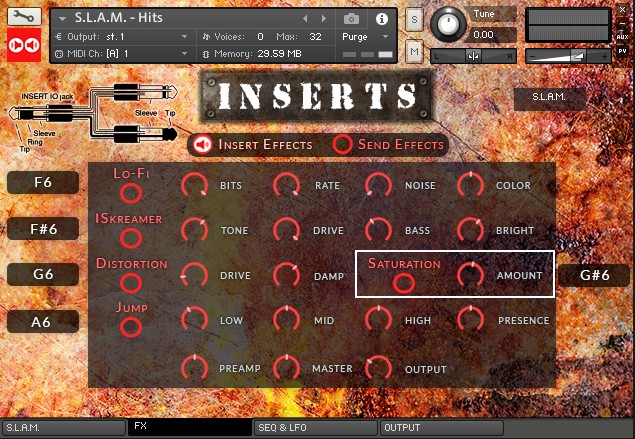Click the ISkreamer BRIGHT knob
Screen dimensions: 635x439
pos(470,230)
